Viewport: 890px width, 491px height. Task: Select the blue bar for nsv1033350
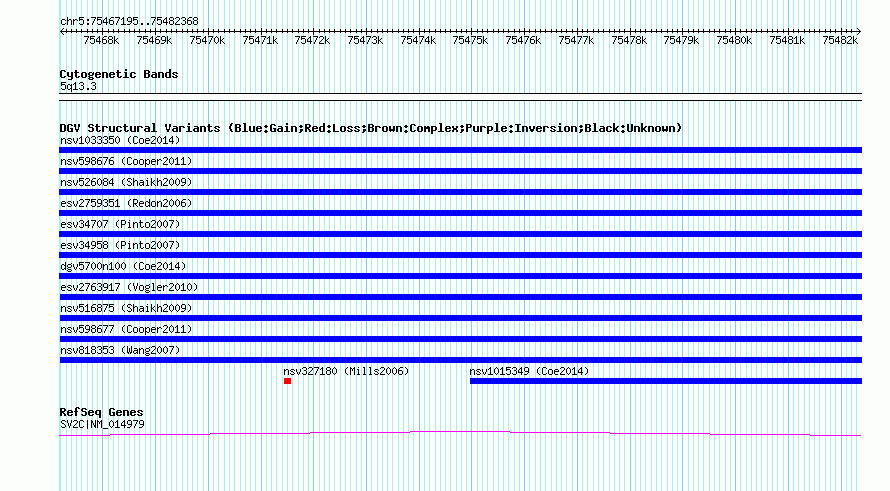pyautogui.click(x=460, y=150)
